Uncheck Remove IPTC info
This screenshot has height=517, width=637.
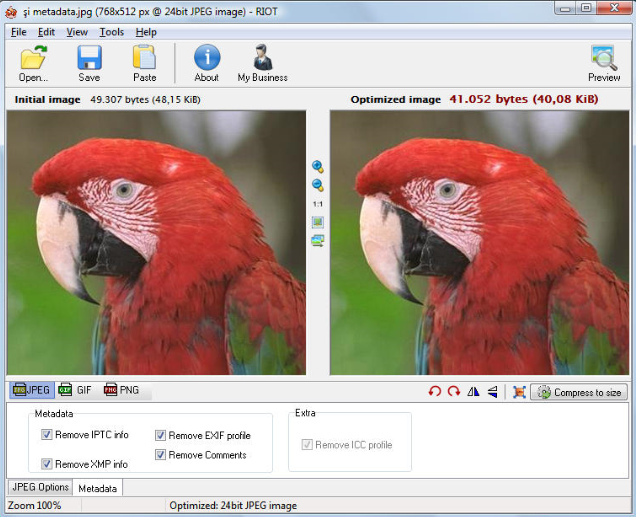47,435
